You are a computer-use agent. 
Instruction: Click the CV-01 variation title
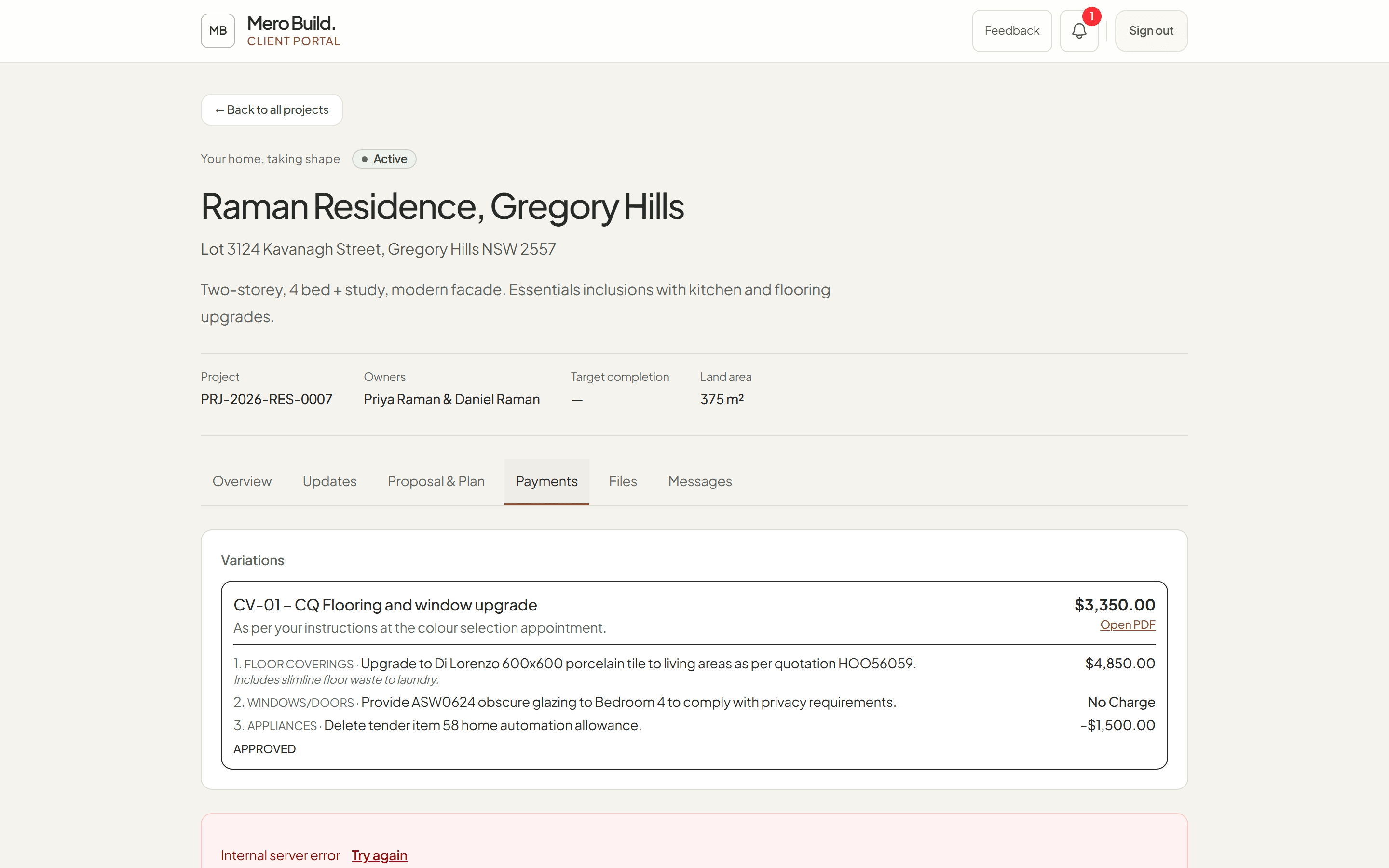pyautogui.click(x=385, y=605)
